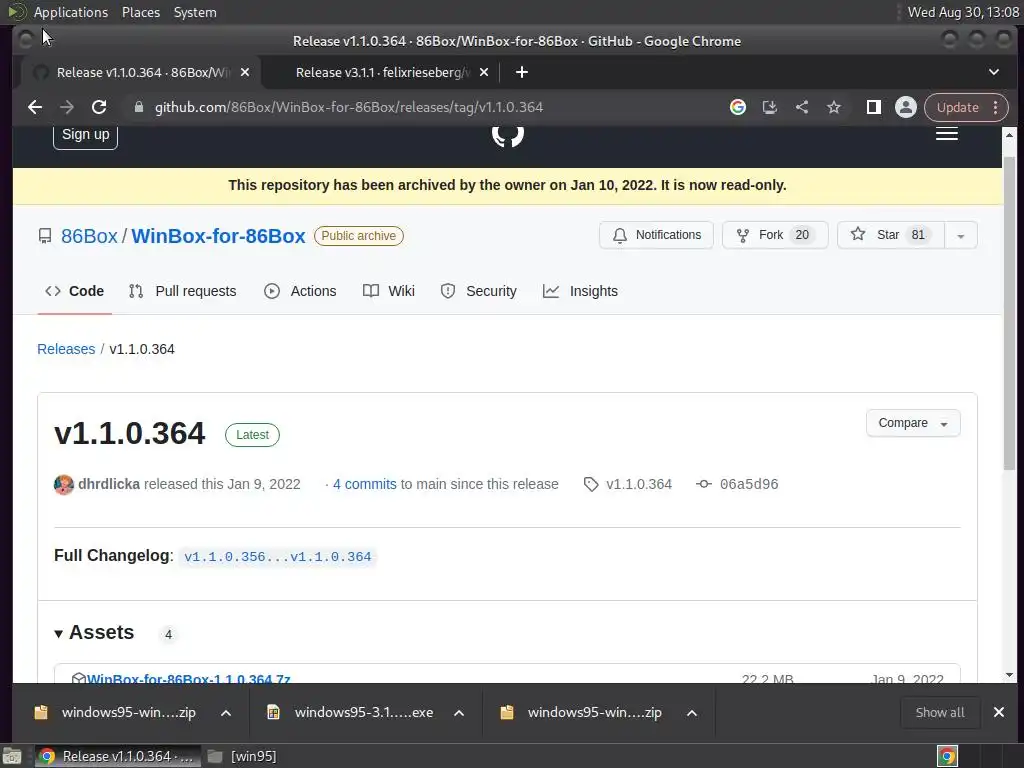Click the browser forward arrow
The height and width of the screenshot is (768, 1024).
point(67,107)
